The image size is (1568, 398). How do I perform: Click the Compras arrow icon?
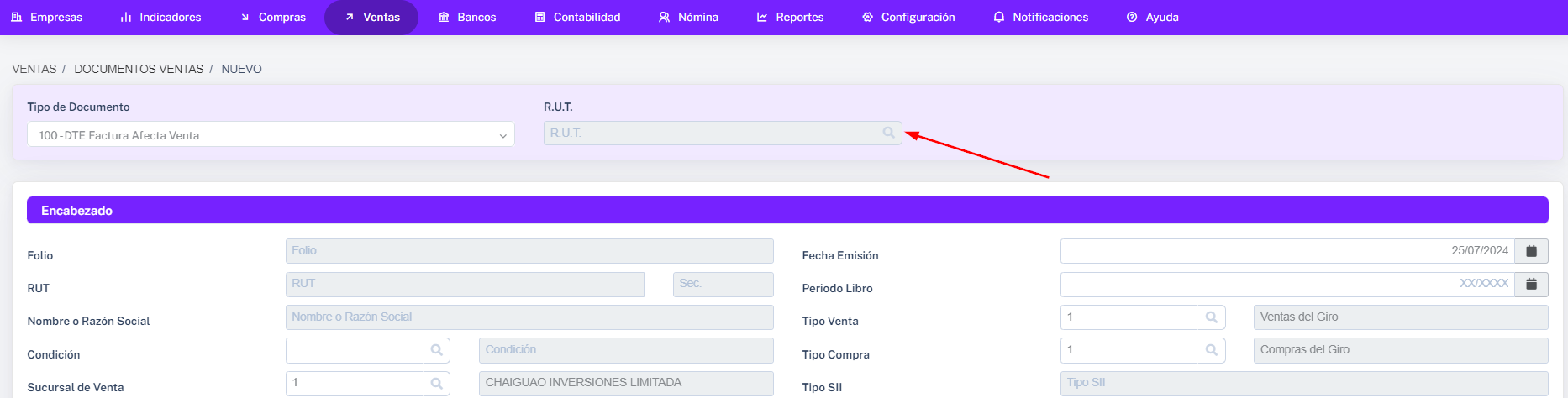click(x=245, y=17)
